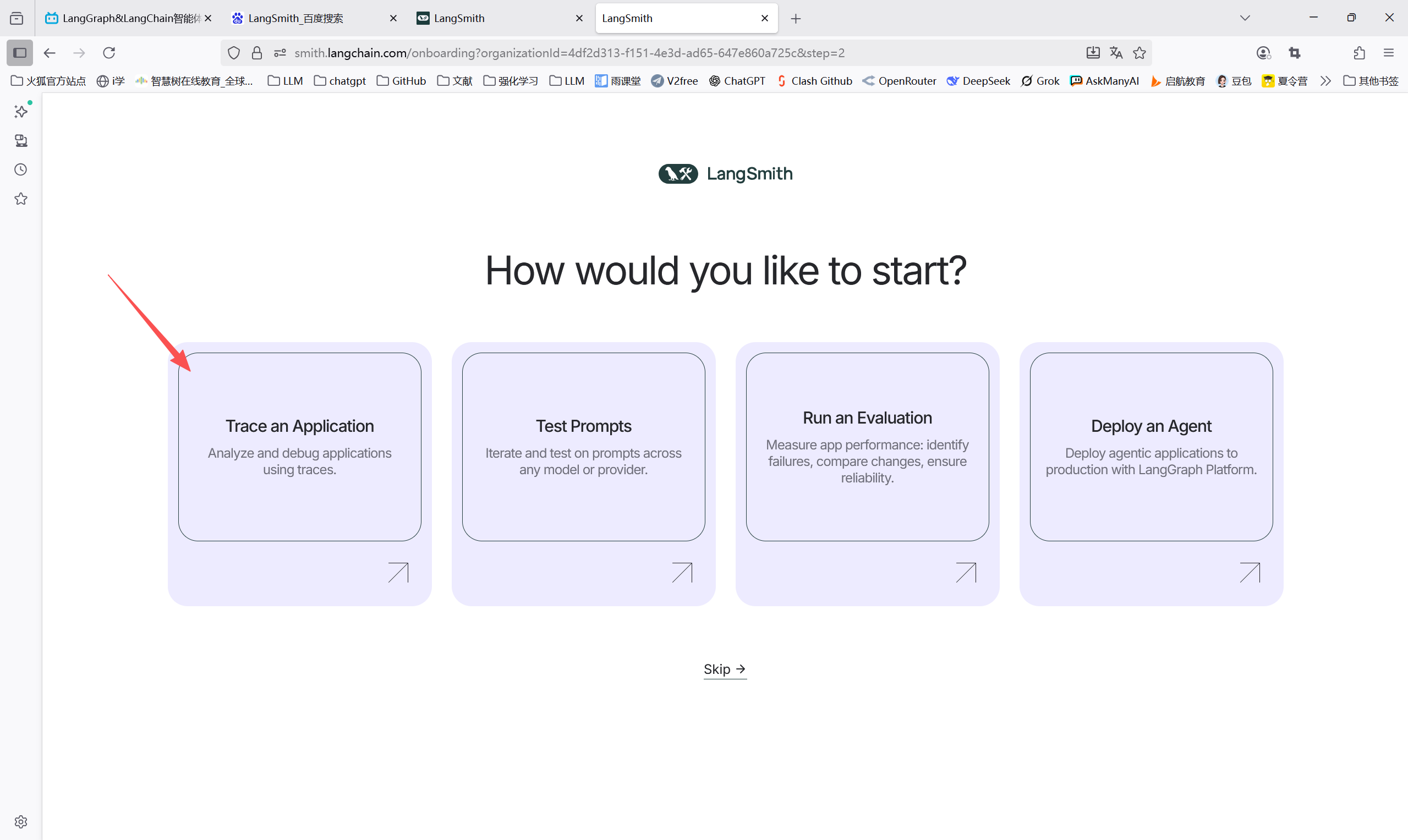Choose the Run an Evaluation card
This screenshot has width=1408, height=840.
coord(867,447)
